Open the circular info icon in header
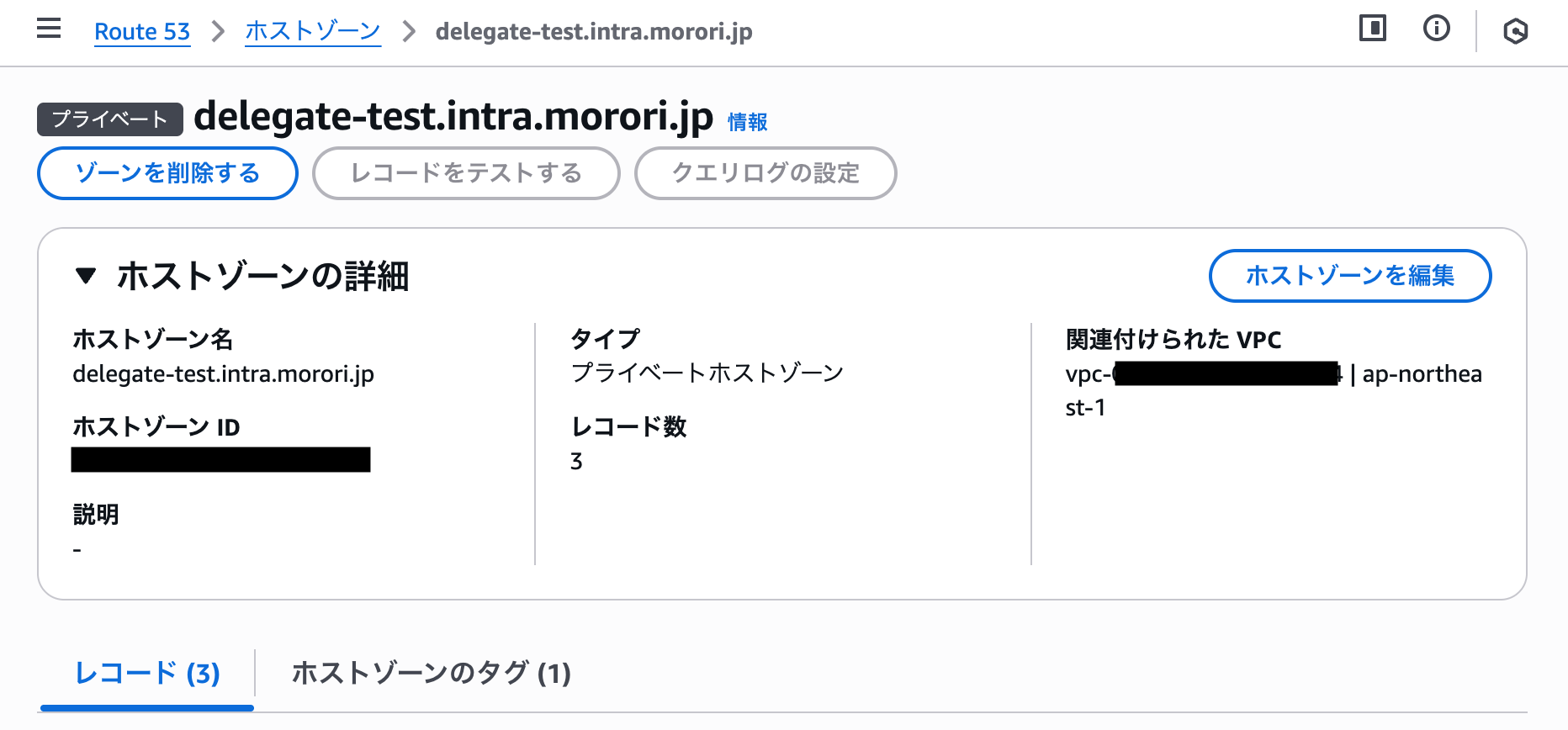1568x730 pixels. [1436, 28]
